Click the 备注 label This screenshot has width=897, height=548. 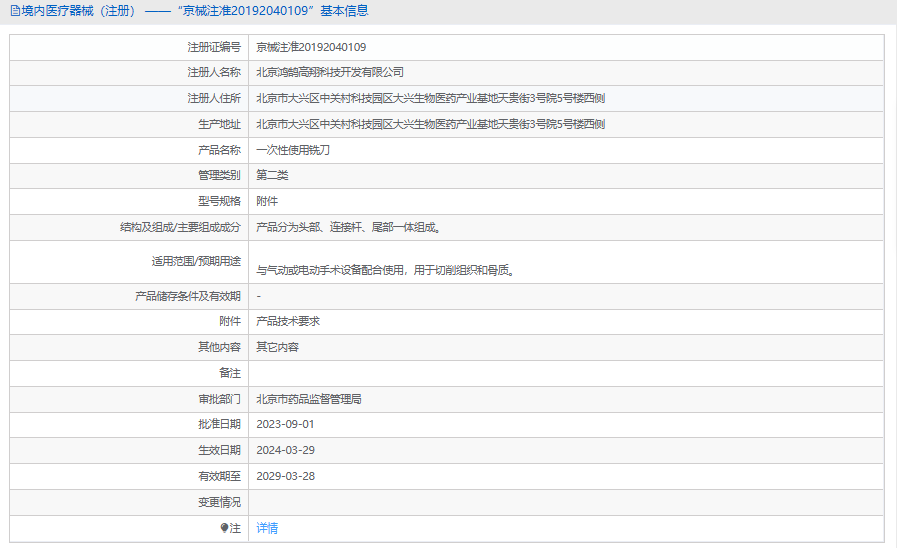coord(230,373)
